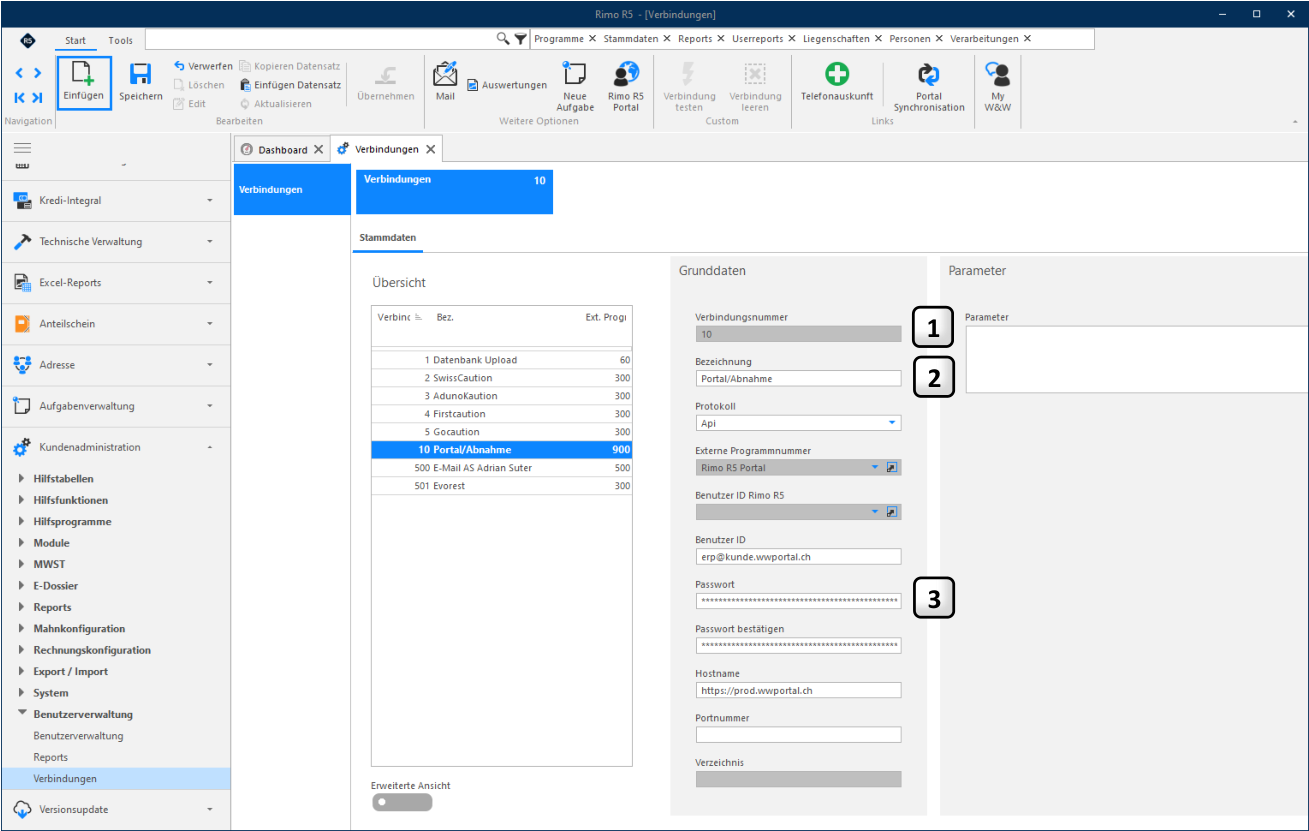Select the Evorest connection row
Viewport: 1309px width, 831px height.
pos(502,486)
